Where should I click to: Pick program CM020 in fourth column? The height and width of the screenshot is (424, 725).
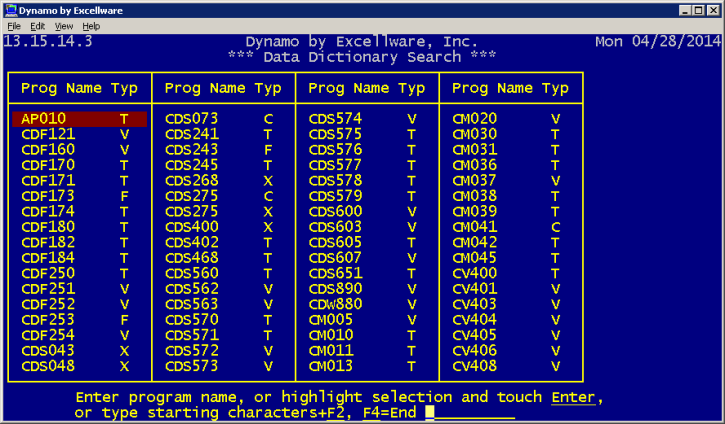(475, 119)
